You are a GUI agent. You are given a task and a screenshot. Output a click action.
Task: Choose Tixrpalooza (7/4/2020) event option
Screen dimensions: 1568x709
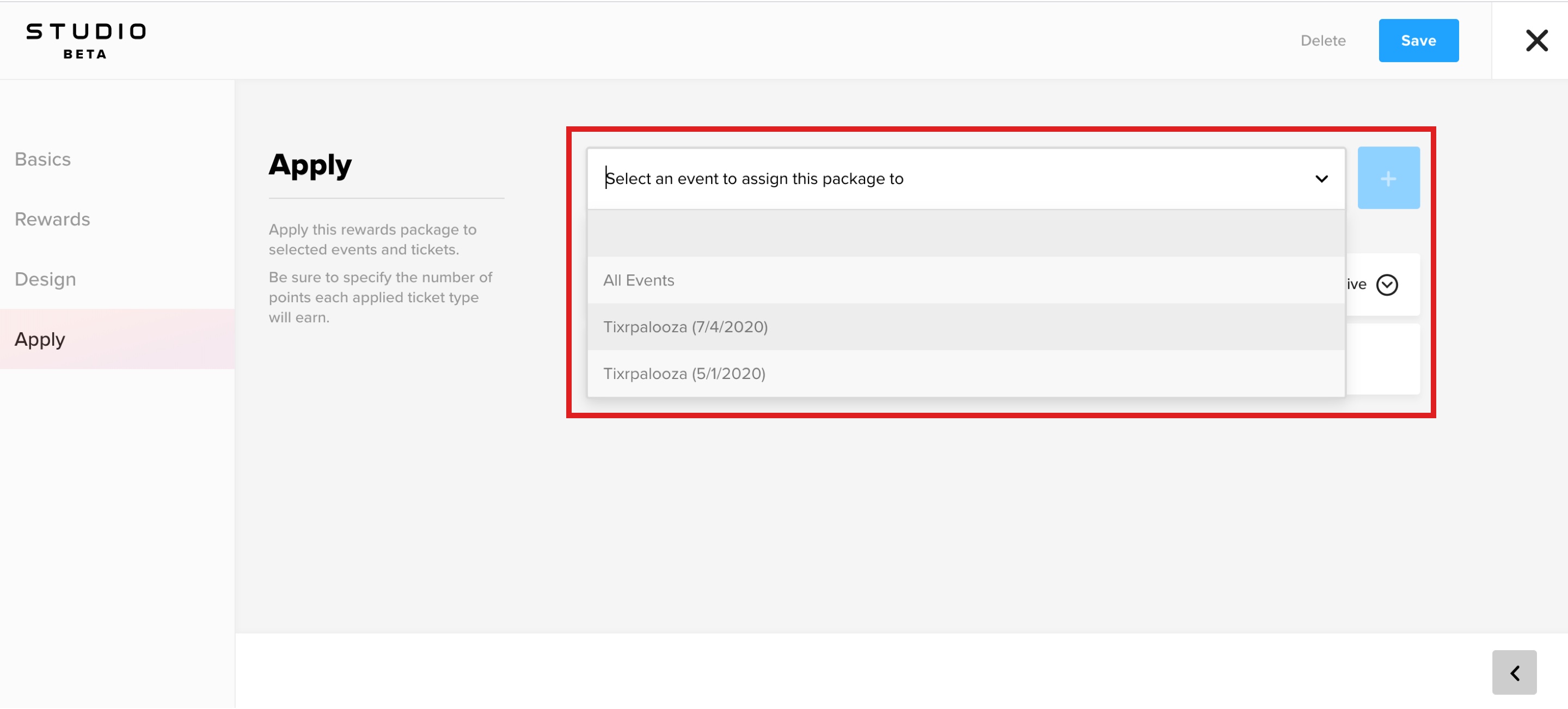click(965, 327)
